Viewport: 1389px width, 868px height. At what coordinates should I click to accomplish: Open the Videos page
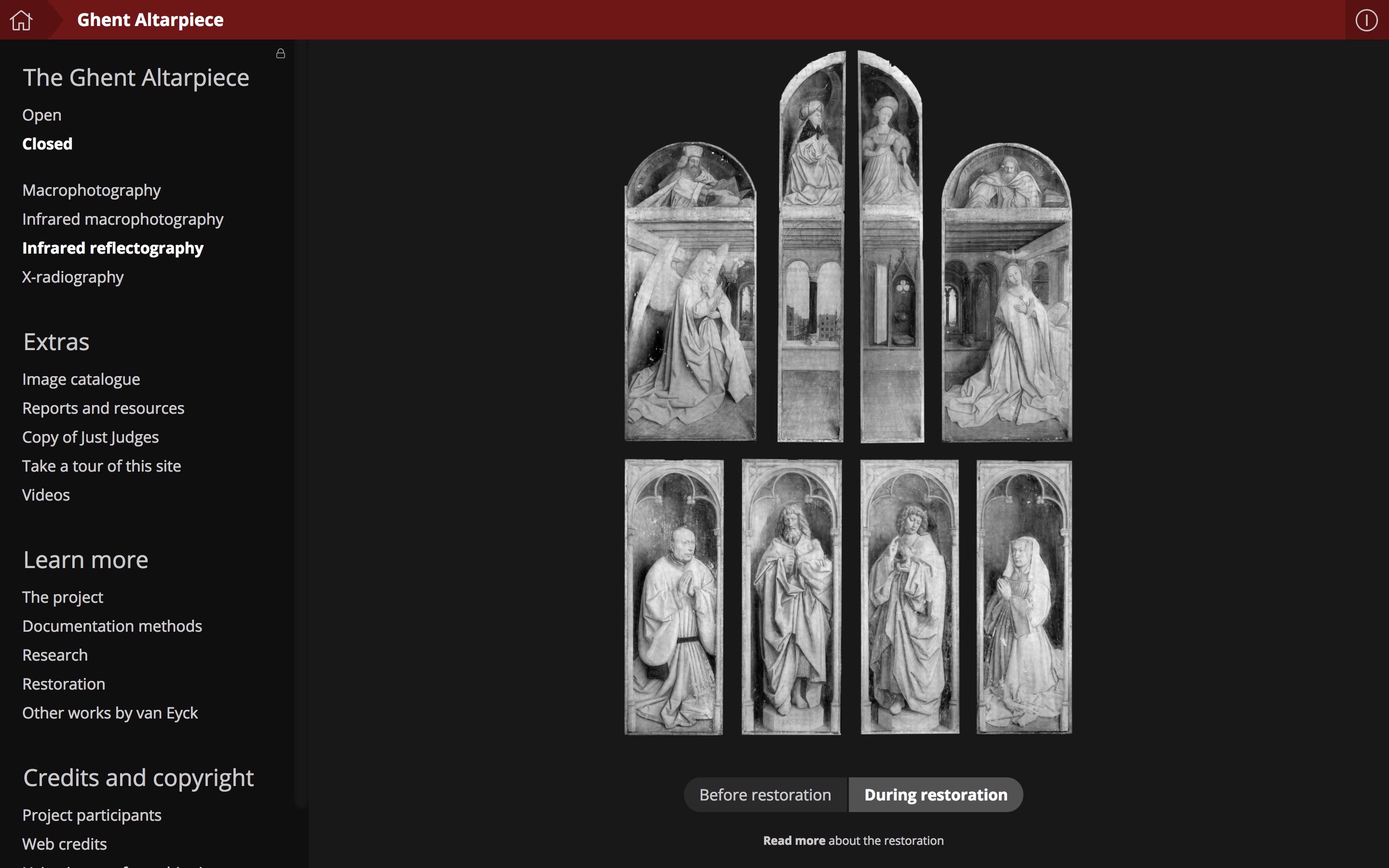46,495
